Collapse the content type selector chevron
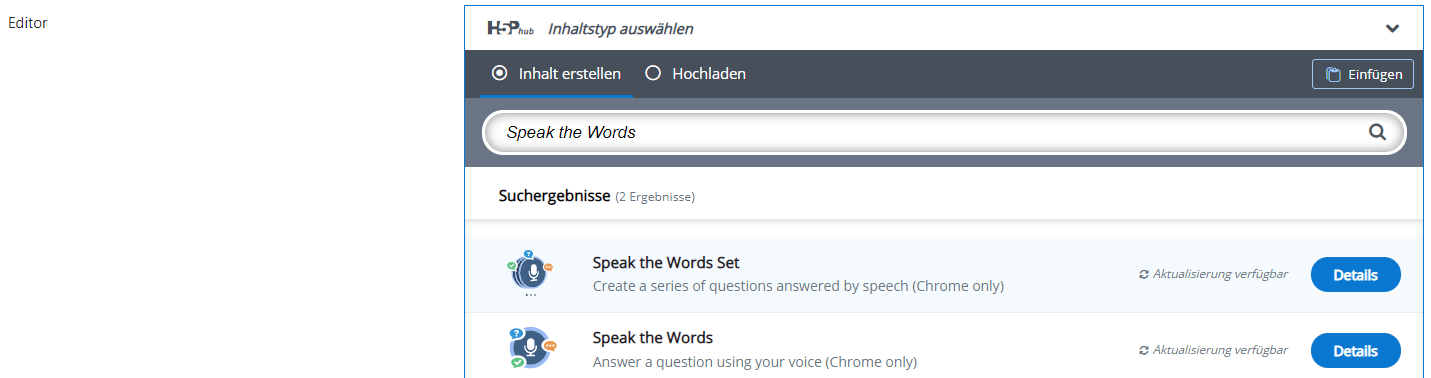1431x378 pixels. pyautogui.click(x=1392, y=29)
